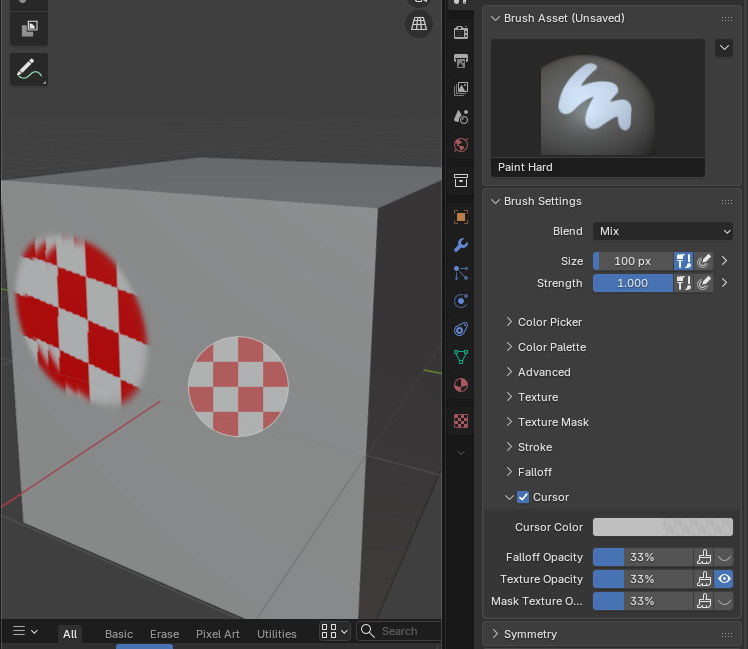The height and width of the screenshot is (649, 748).
Task: Open brush asset options dropdown arrow
Action: (724, 48)
